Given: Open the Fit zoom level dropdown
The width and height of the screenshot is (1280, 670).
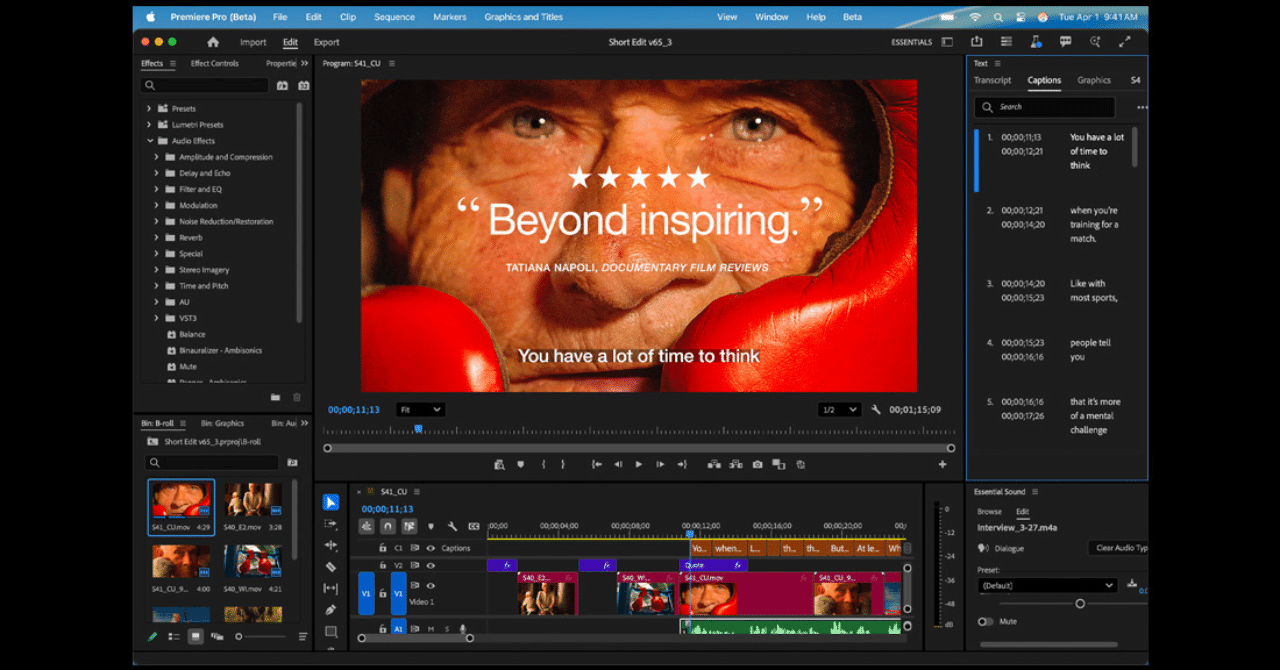Looking at the screenshot, I should click(x=420, y=410).
